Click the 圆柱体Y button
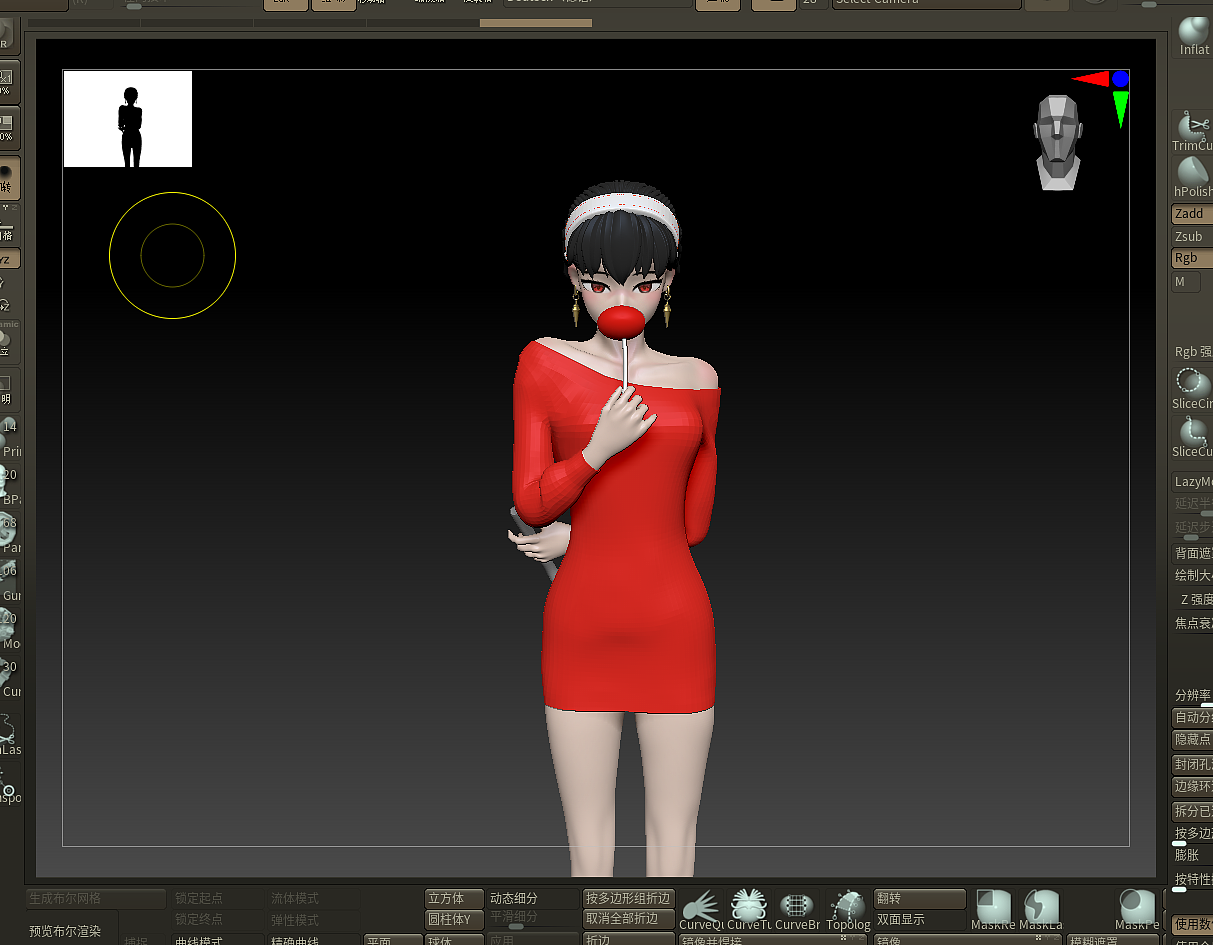The width and height of the screenshot is (1213, 945). [x=453, y=919]
